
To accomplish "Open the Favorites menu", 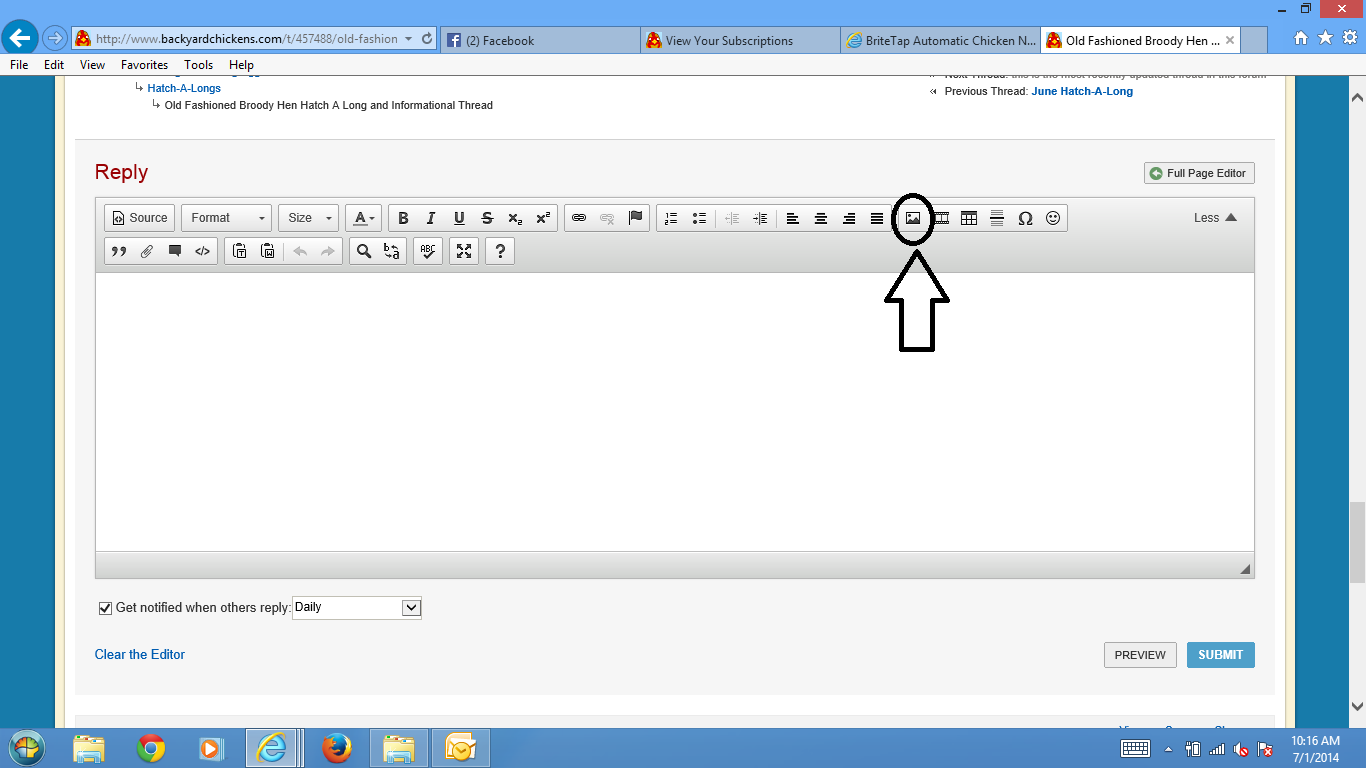I will coord(144,65).
